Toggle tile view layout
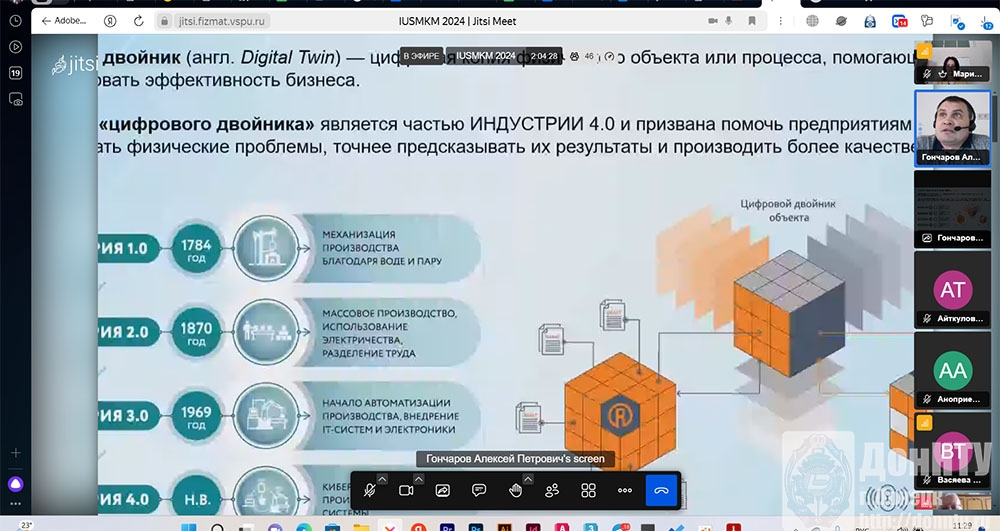 click(x=589, y=490)
